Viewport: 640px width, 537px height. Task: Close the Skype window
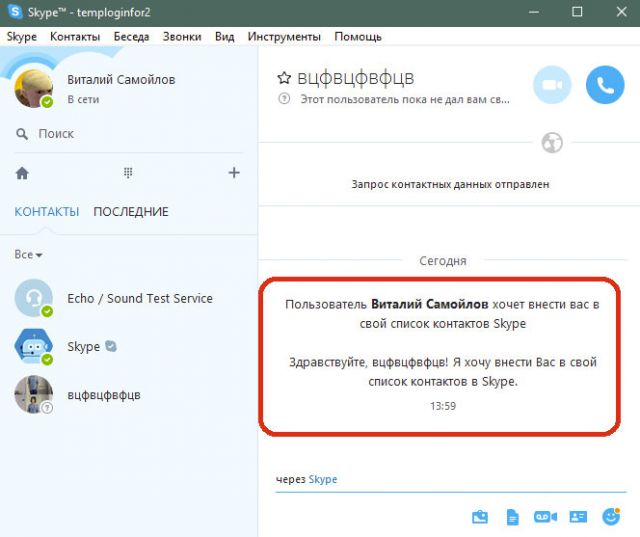coord(621,12)
